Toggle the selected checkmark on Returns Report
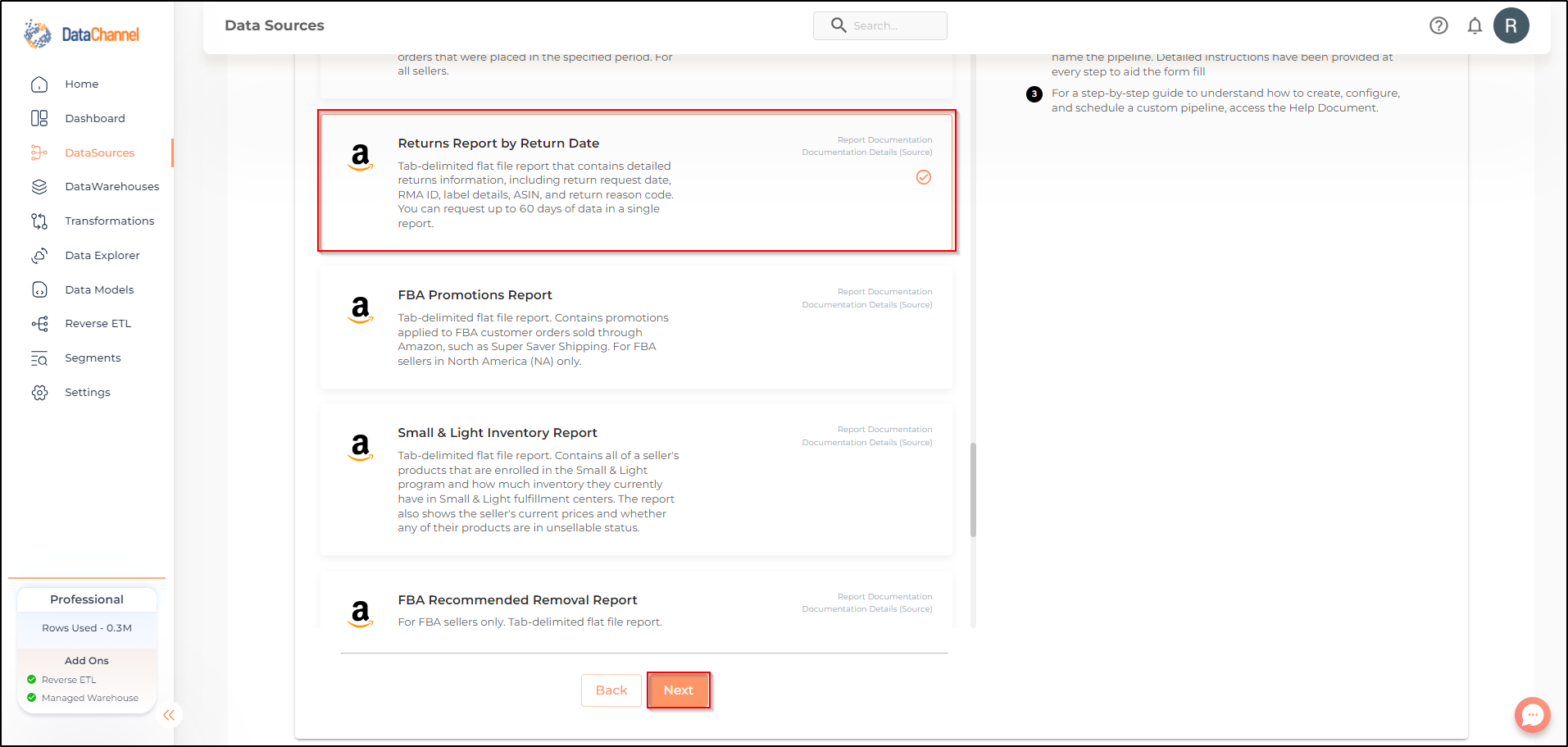Screen dimensions: 1568x747 point(924,177)
